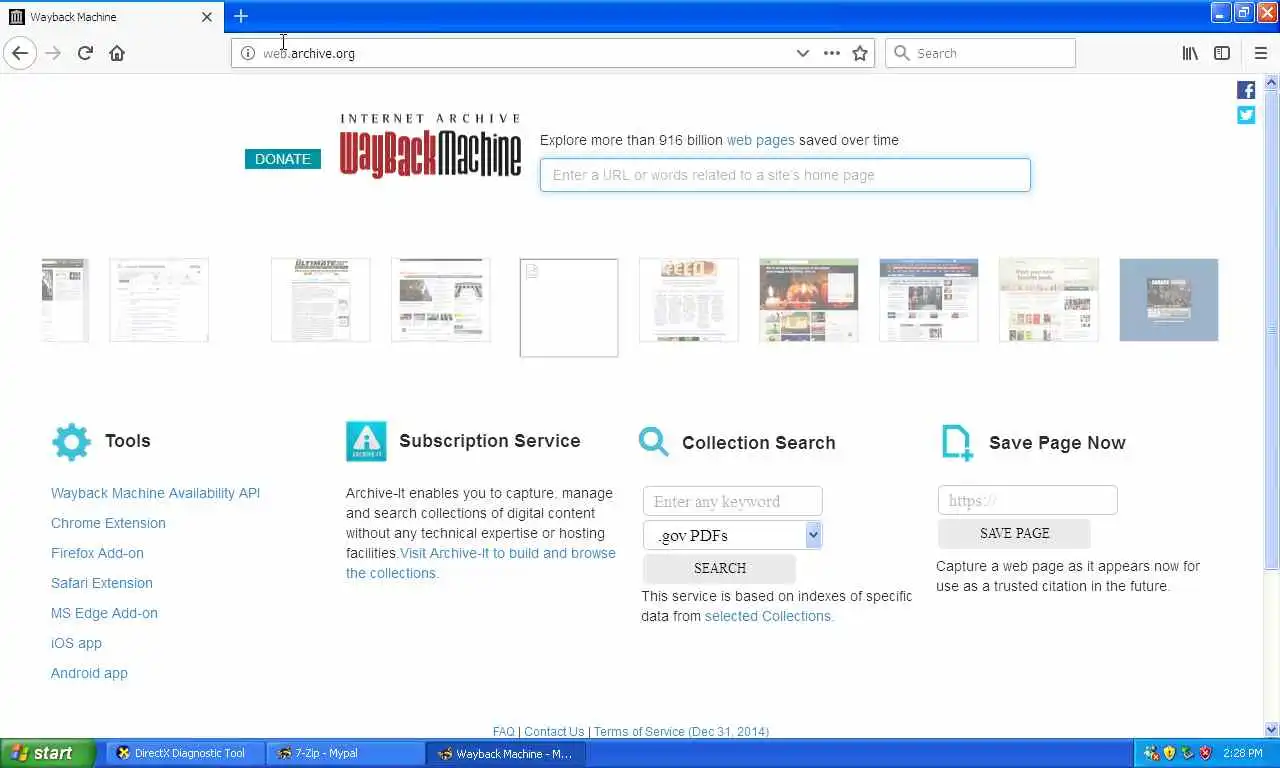Select the Wayback Machine browser tab
The image size is (1280, 768).
coord(110,17)
